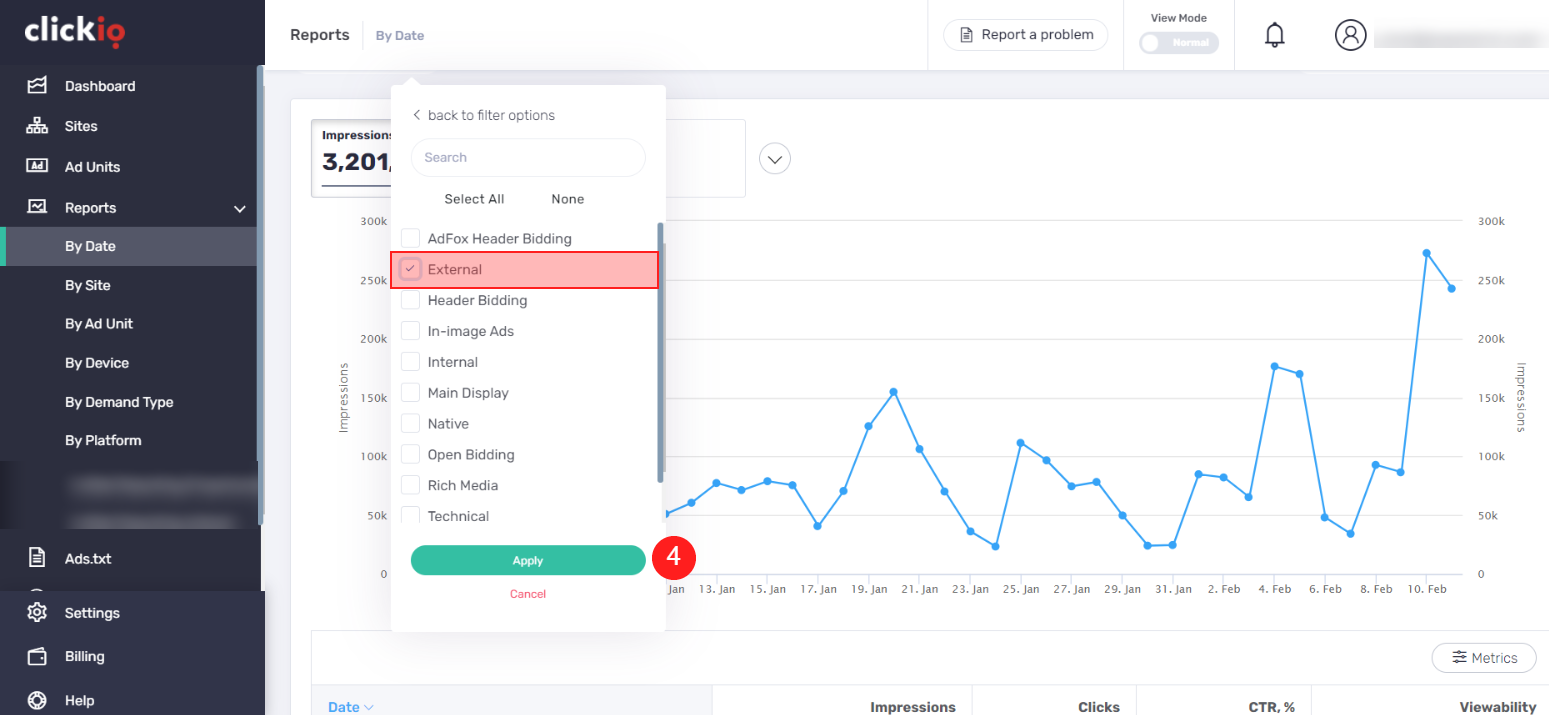This screenshot has width=1549, height=715.
Task: Open Ads.txt document icon
Action: [x=37, y=558]
